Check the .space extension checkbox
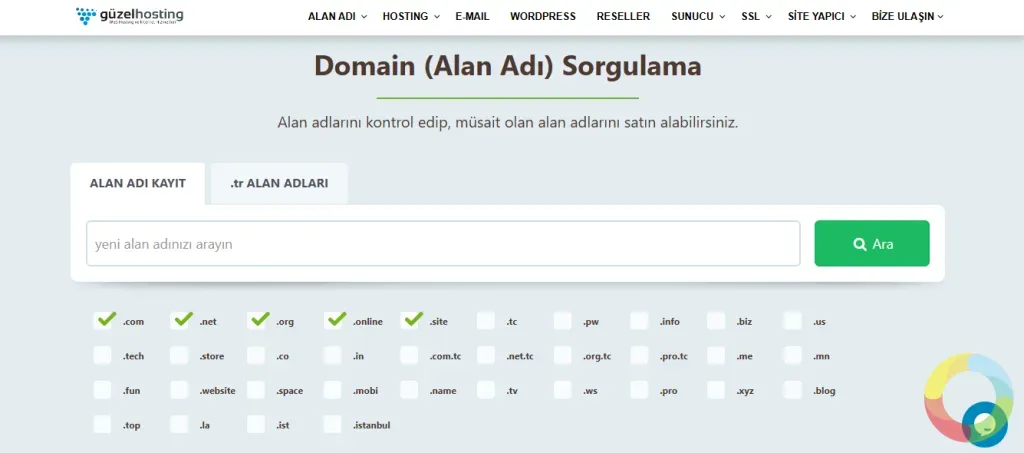1024x453 pixels. coord(256,390)
